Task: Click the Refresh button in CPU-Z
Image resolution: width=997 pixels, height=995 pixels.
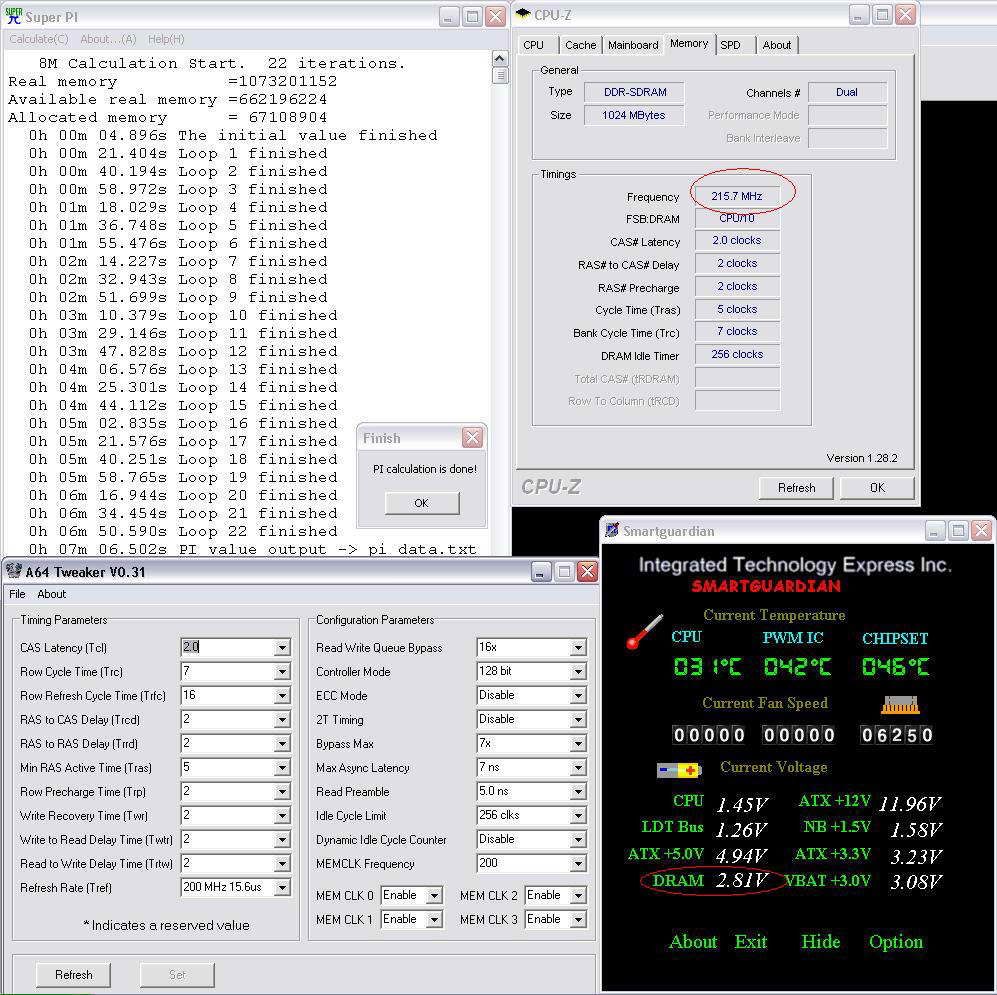Action: (x=796, y=488)
